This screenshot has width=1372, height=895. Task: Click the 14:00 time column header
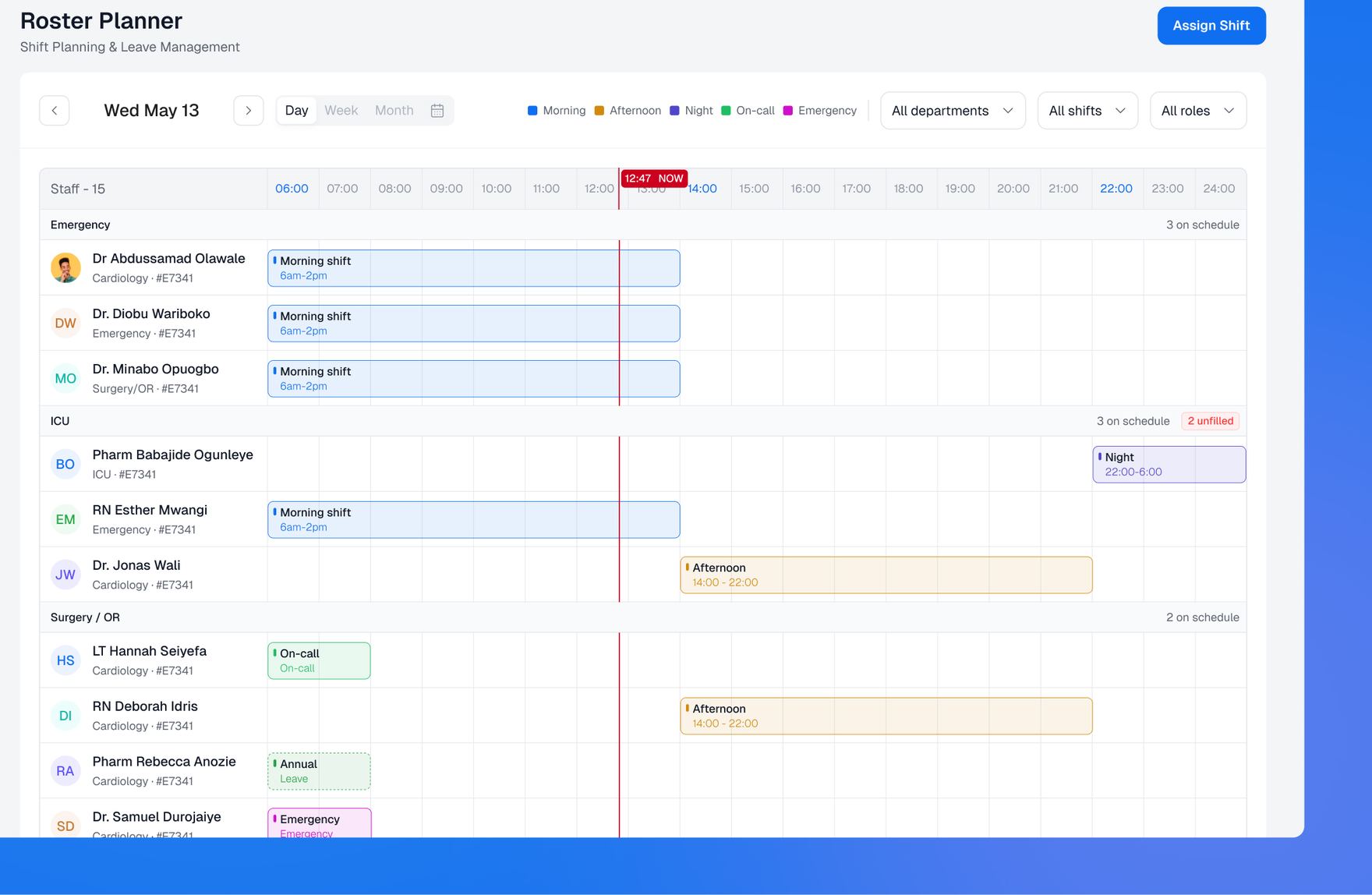pyautogui.click(x=702, y=189)
